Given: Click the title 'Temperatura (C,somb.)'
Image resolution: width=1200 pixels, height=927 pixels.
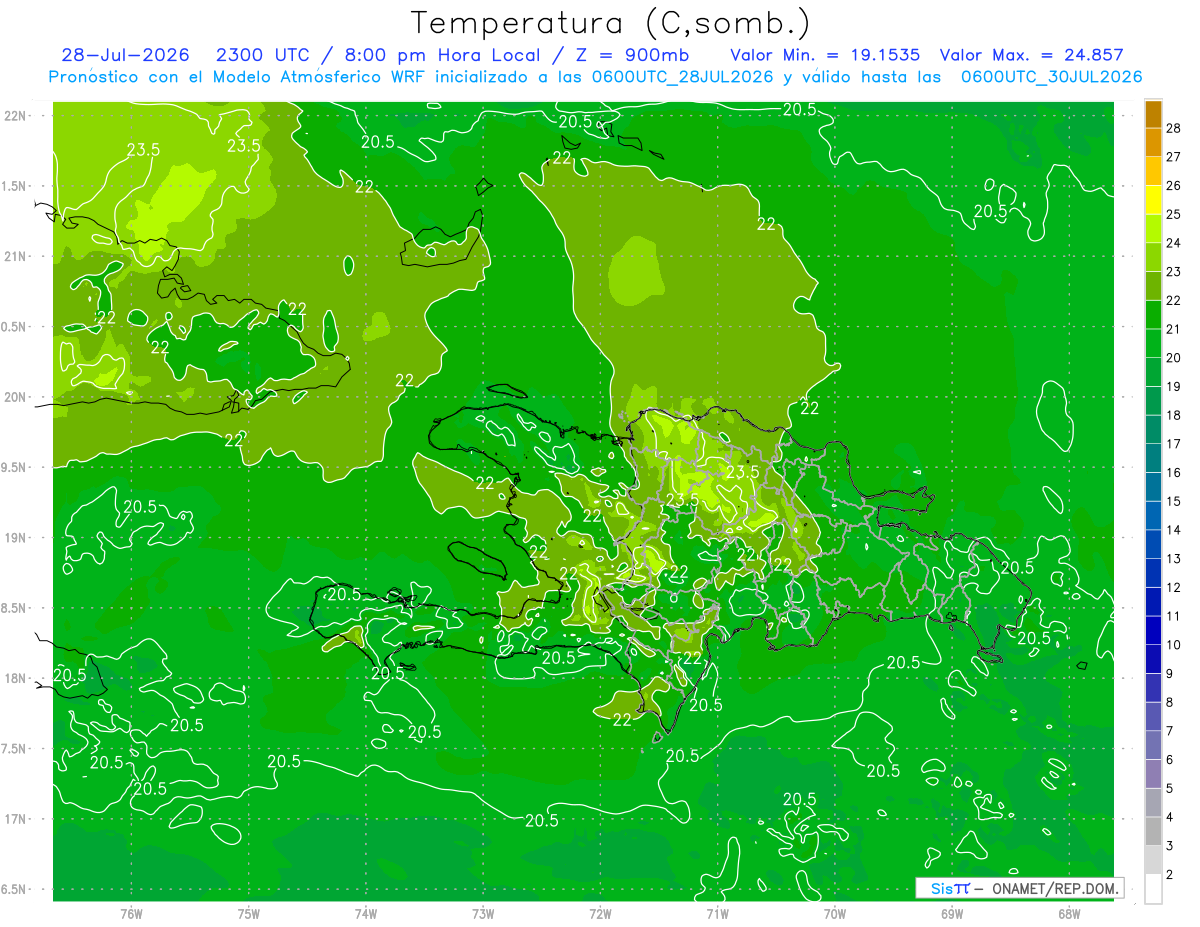Looking at the screenshot, I should 610,23.
